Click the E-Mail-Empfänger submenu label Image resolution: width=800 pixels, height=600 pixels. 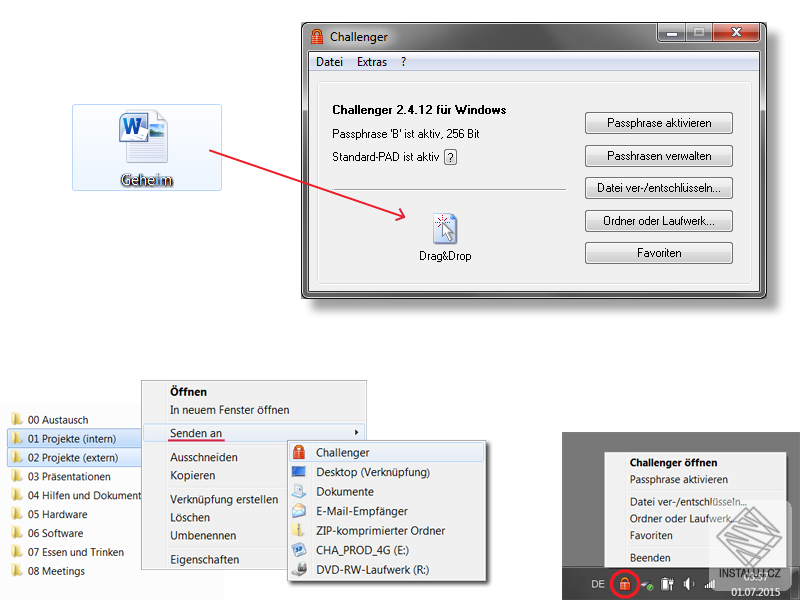coord(362,511)
